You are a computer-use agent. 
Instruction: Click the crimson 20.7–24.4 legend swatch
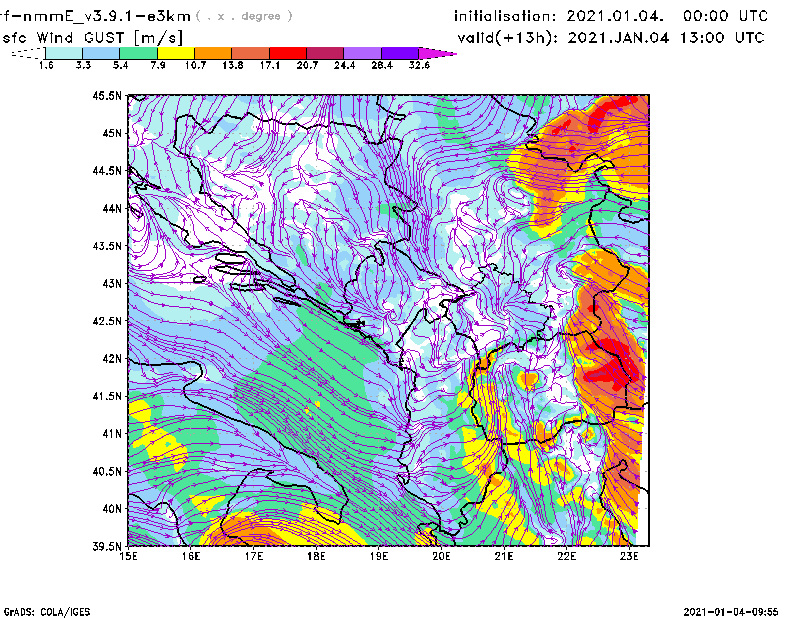(325, 53)
